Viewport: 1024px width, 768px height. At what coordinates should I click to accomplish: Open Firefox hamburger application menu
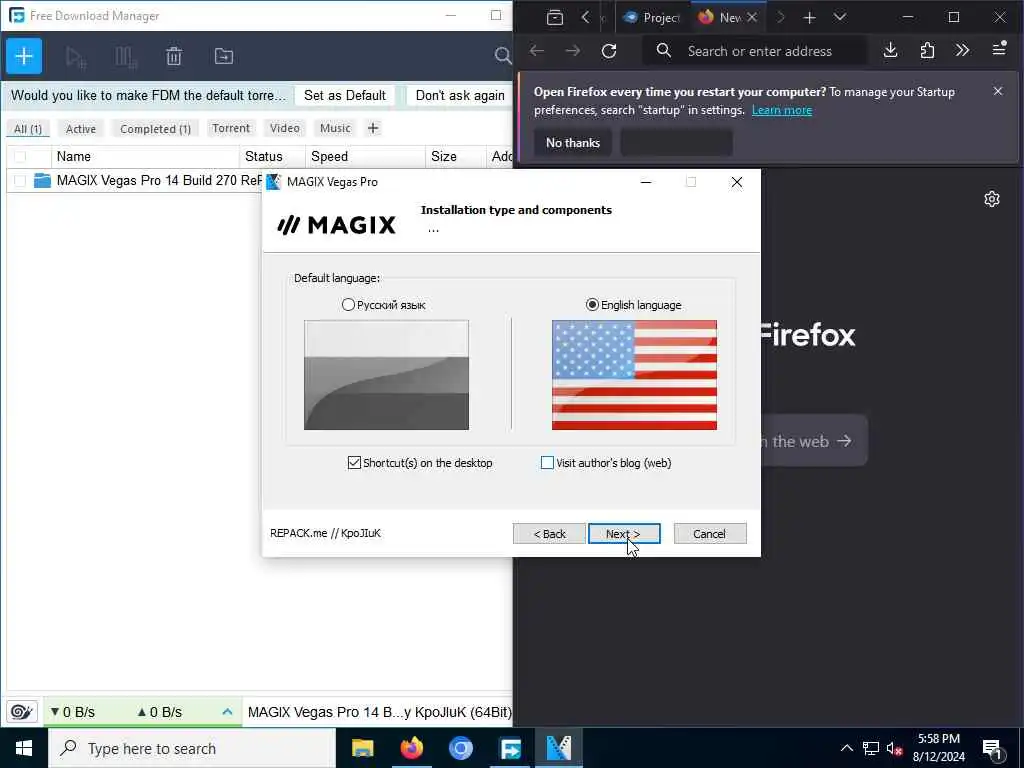click(999, 50)
